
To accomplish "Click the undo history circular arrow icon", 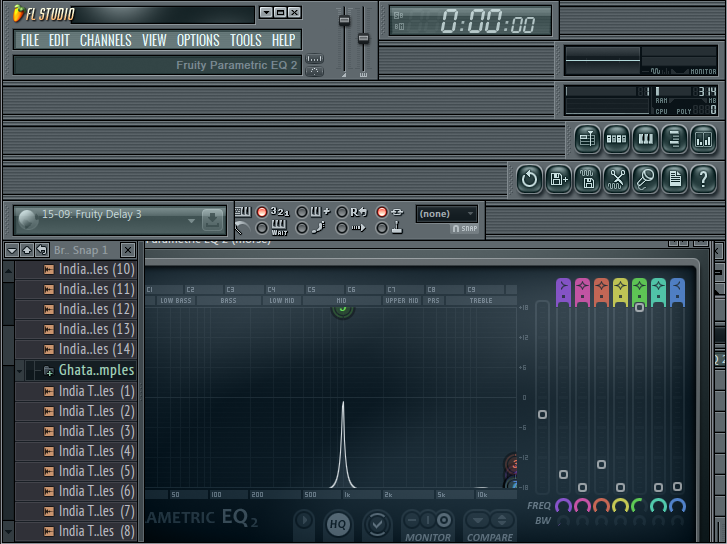I will click(x=529, y=179).
